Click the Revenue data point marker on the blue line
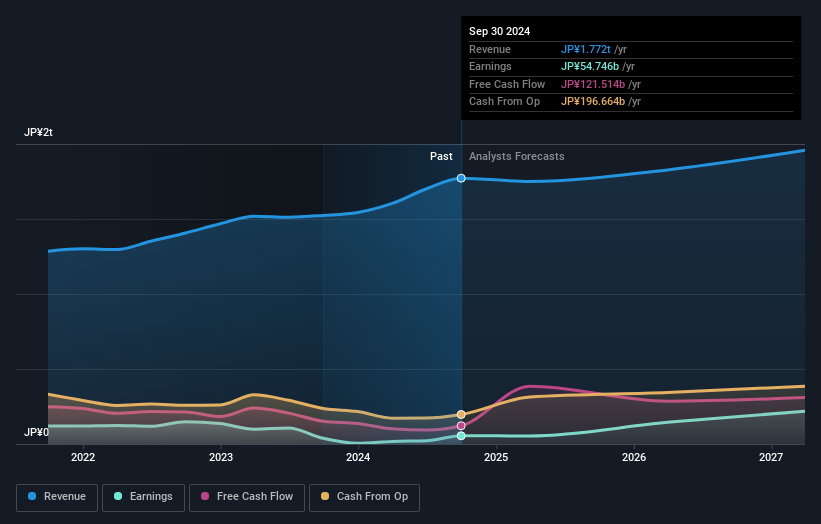The height and width of the screenshot is (524, 821). (461, 178)
